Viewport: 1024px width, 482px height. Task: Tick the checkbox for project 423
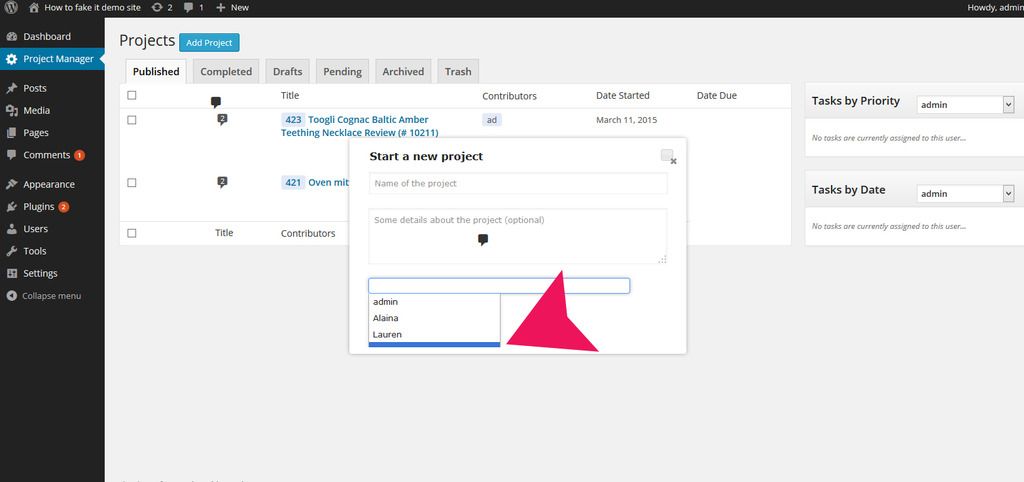coord(132,120)
